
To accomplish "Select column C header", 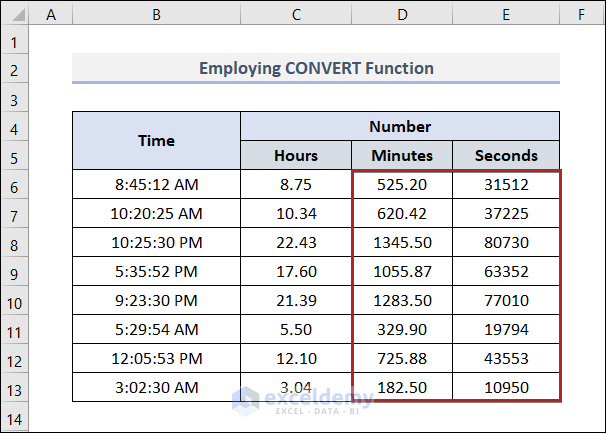I will [296, 14].
